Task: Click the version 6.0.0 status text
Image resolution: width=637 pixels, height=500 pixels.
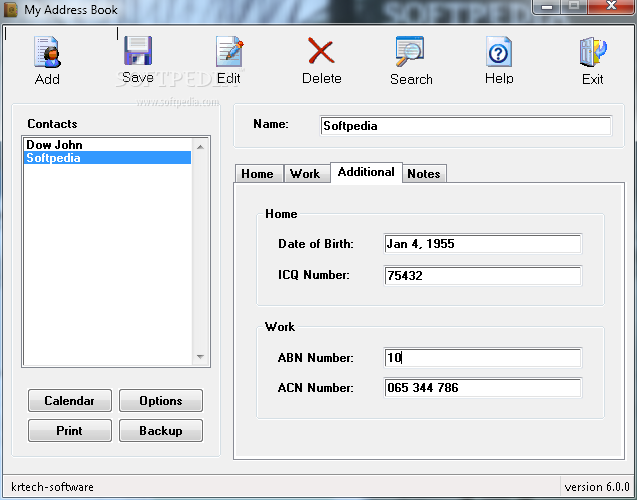Action: point(597,487)
